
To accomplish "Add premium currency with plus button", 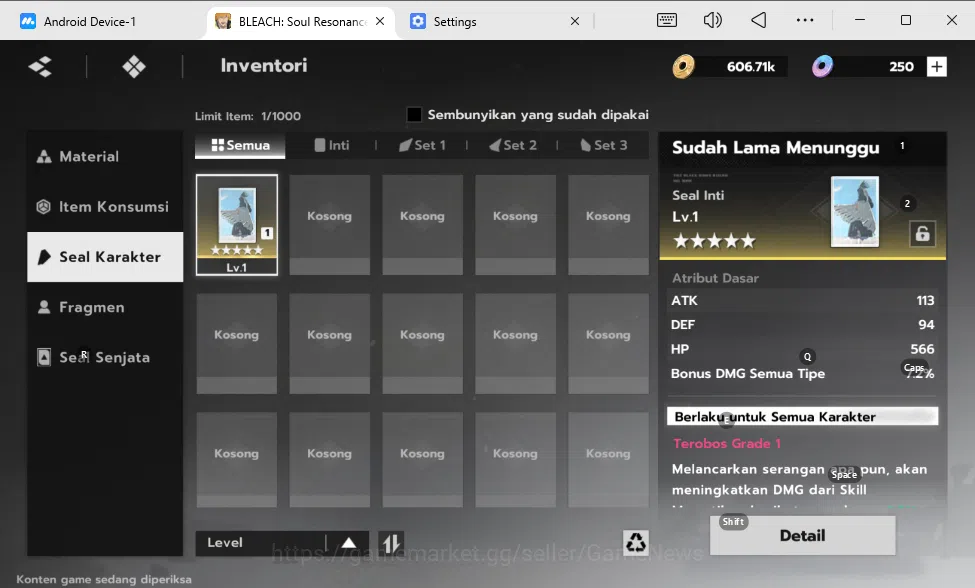I will (x=936, y=67).
